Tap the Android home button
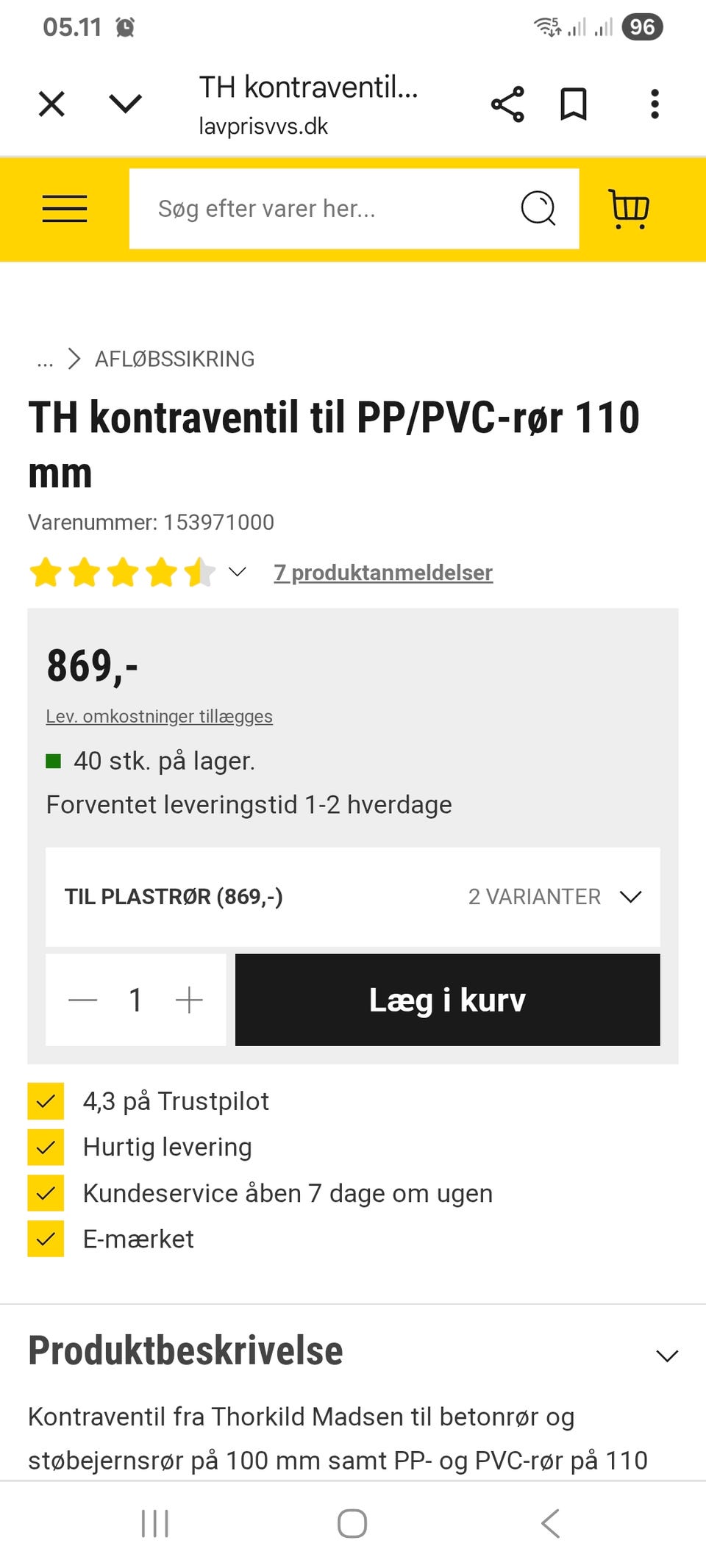Screen dimensions: 706x1568 click(x=352, y=1523)
